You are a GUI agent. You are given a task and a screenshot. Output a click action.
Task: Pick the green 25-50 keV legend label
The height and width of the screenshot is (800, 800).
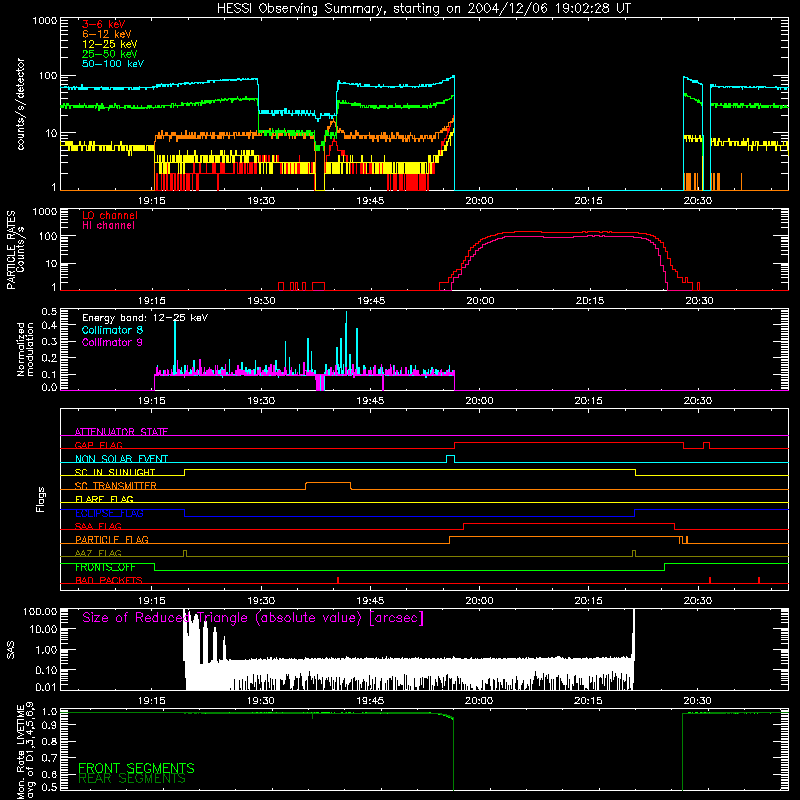(x=110, y=54)
